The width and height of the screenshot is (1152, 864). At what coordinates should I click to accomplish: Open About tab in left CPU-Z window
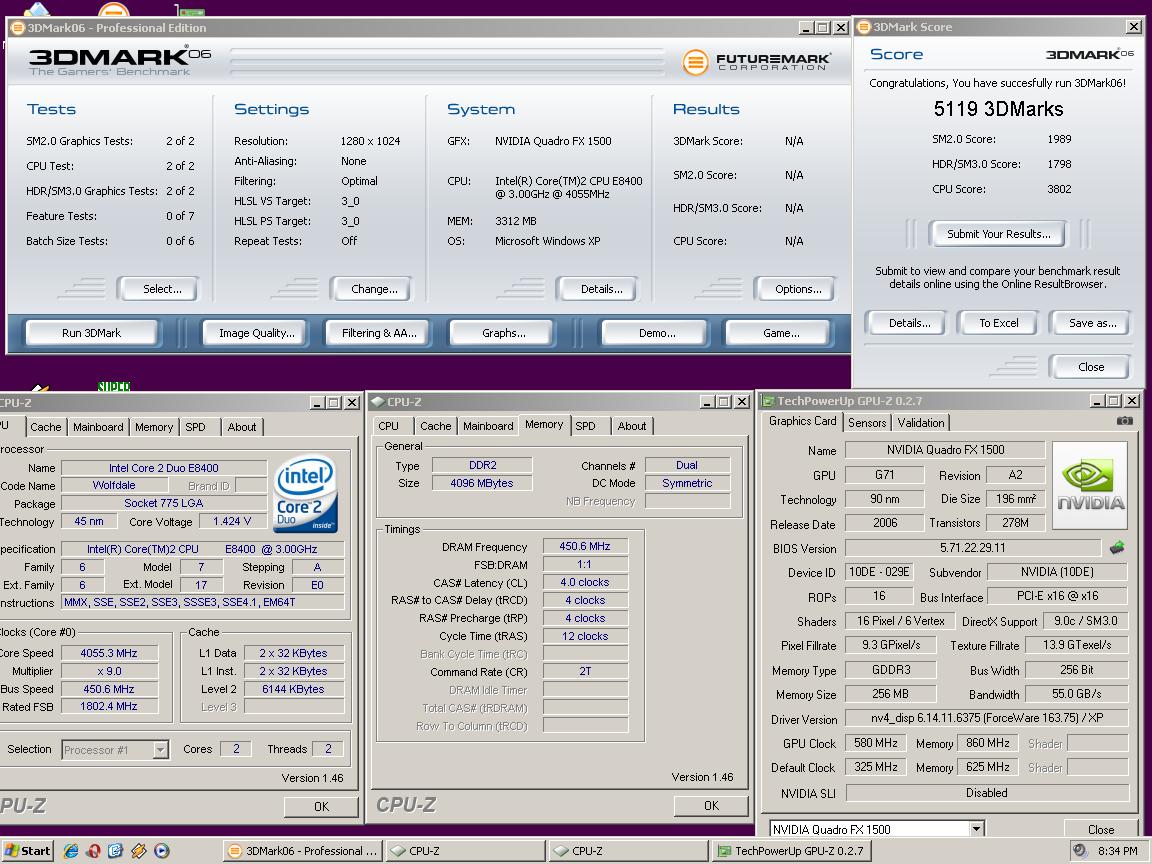click(242, 427)
